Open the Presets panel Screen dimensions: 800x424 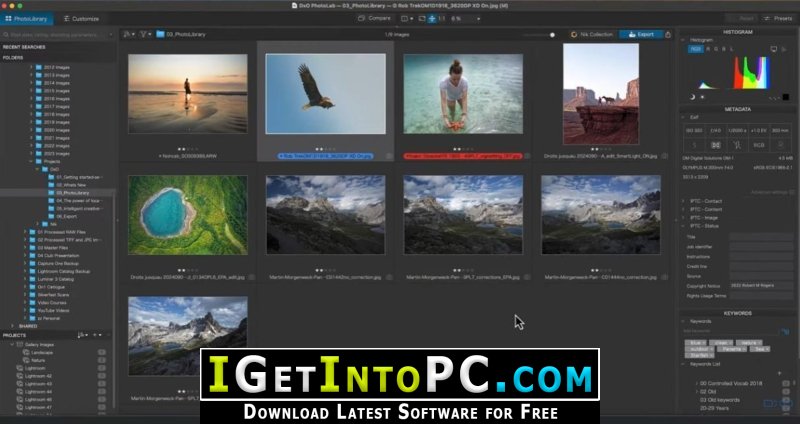pyautogui.click(x=779, y=19)
